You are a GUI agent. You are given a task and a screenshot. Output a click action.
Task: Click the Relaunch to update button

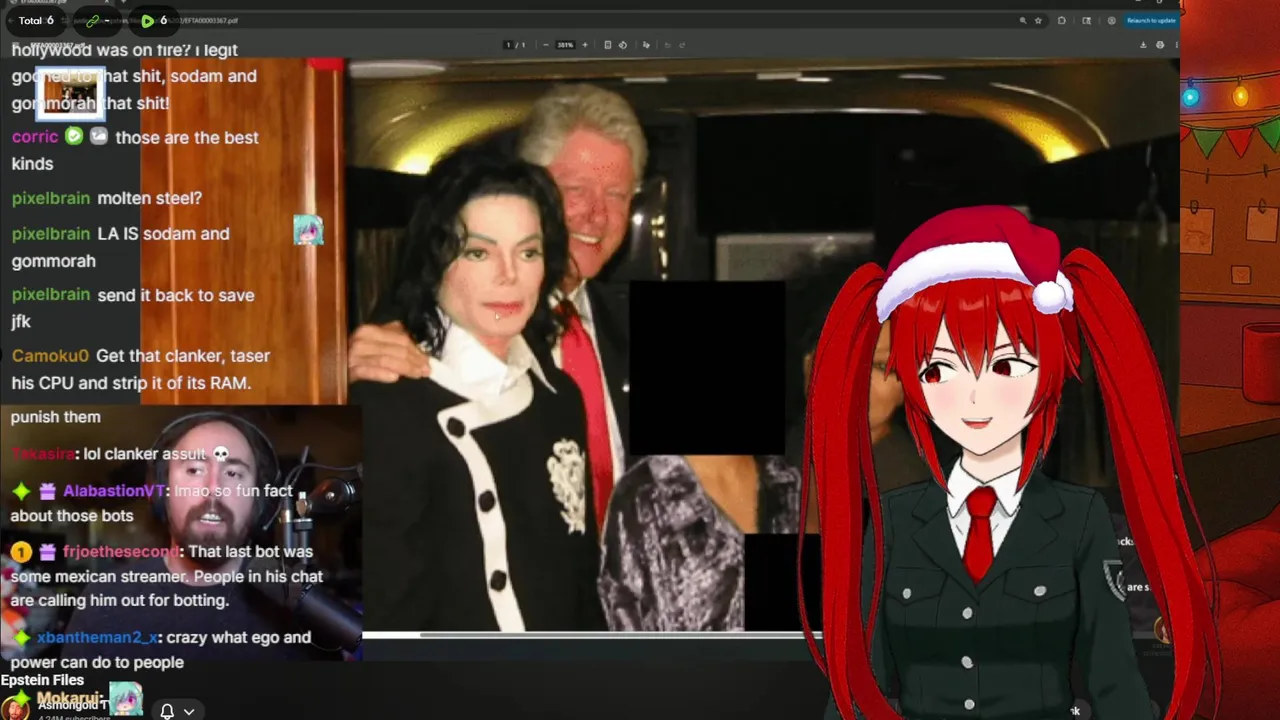[1151, 20]
